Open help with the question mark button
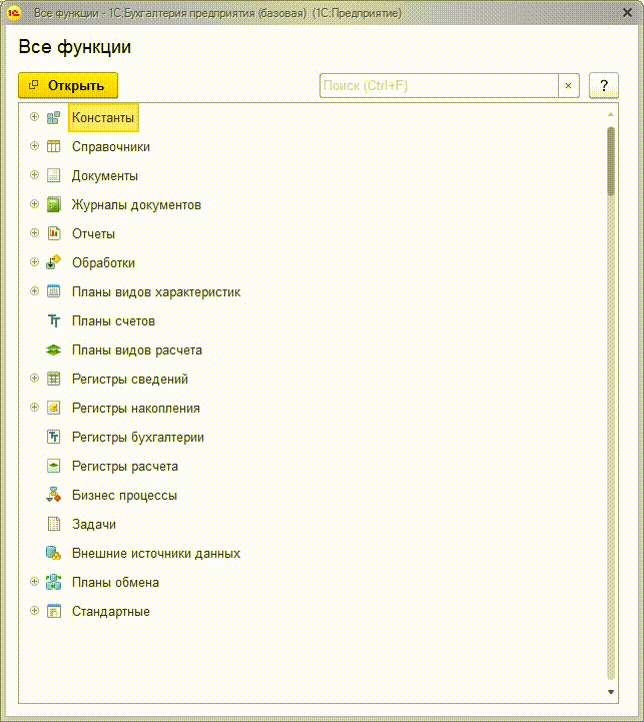Viewport: 644px width, 722px height. tap(603, 85)
